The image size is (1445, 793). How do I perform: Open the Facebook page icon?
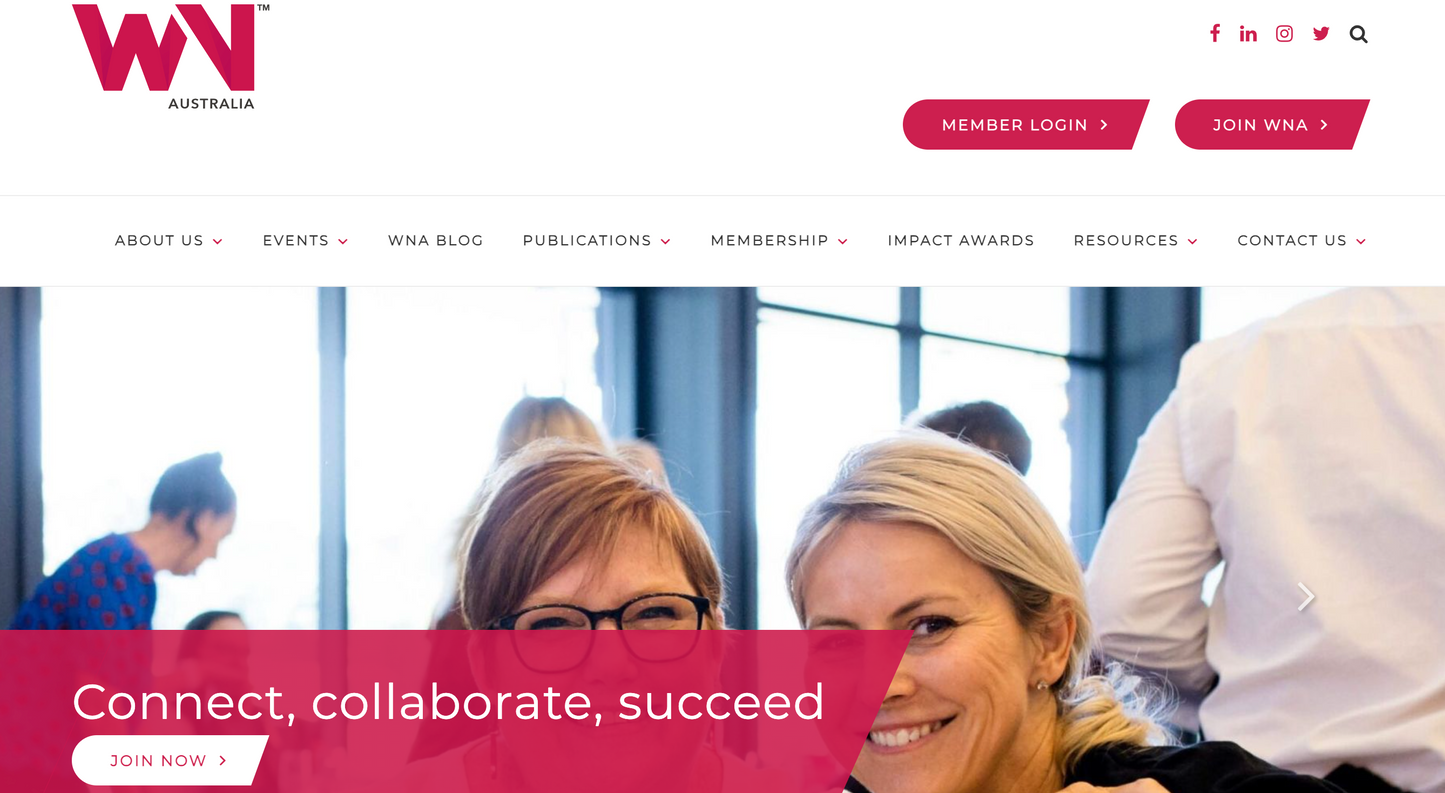point(1214,33)
